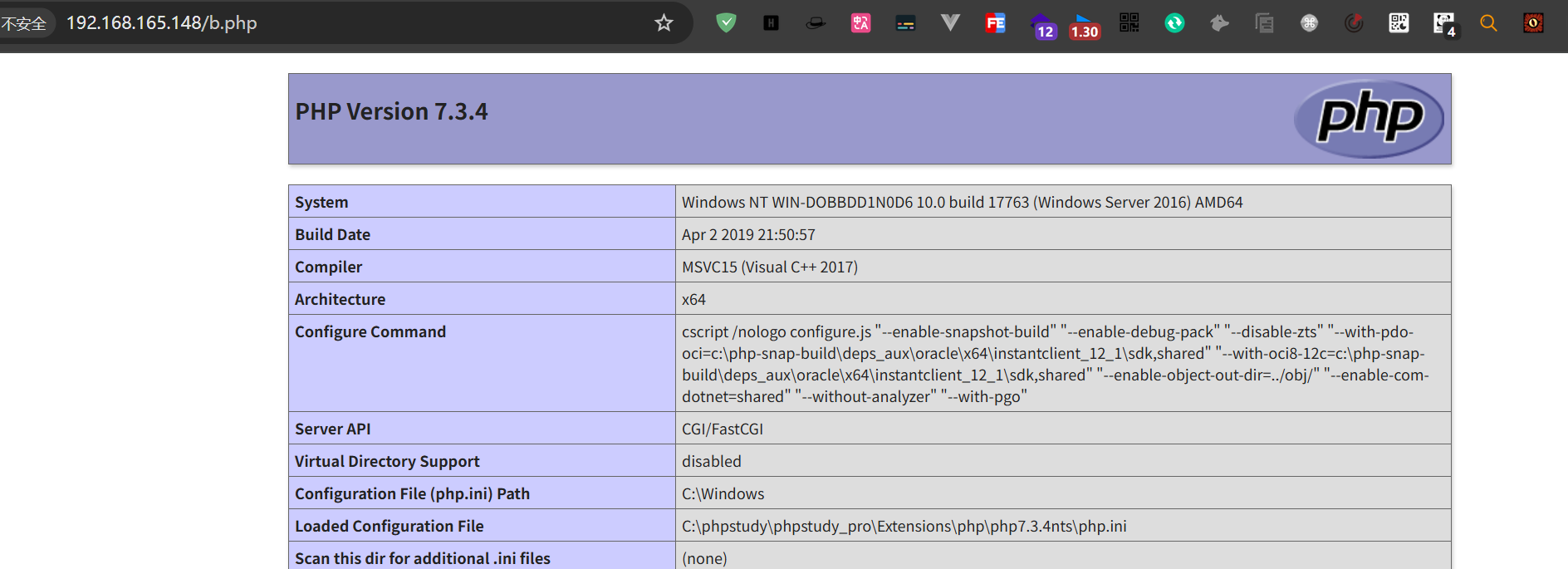Click the address bar URL 192.168.165.148/b.php
Image resolution: width=1568 pixels, height=569 pixels.
point(162,23)
